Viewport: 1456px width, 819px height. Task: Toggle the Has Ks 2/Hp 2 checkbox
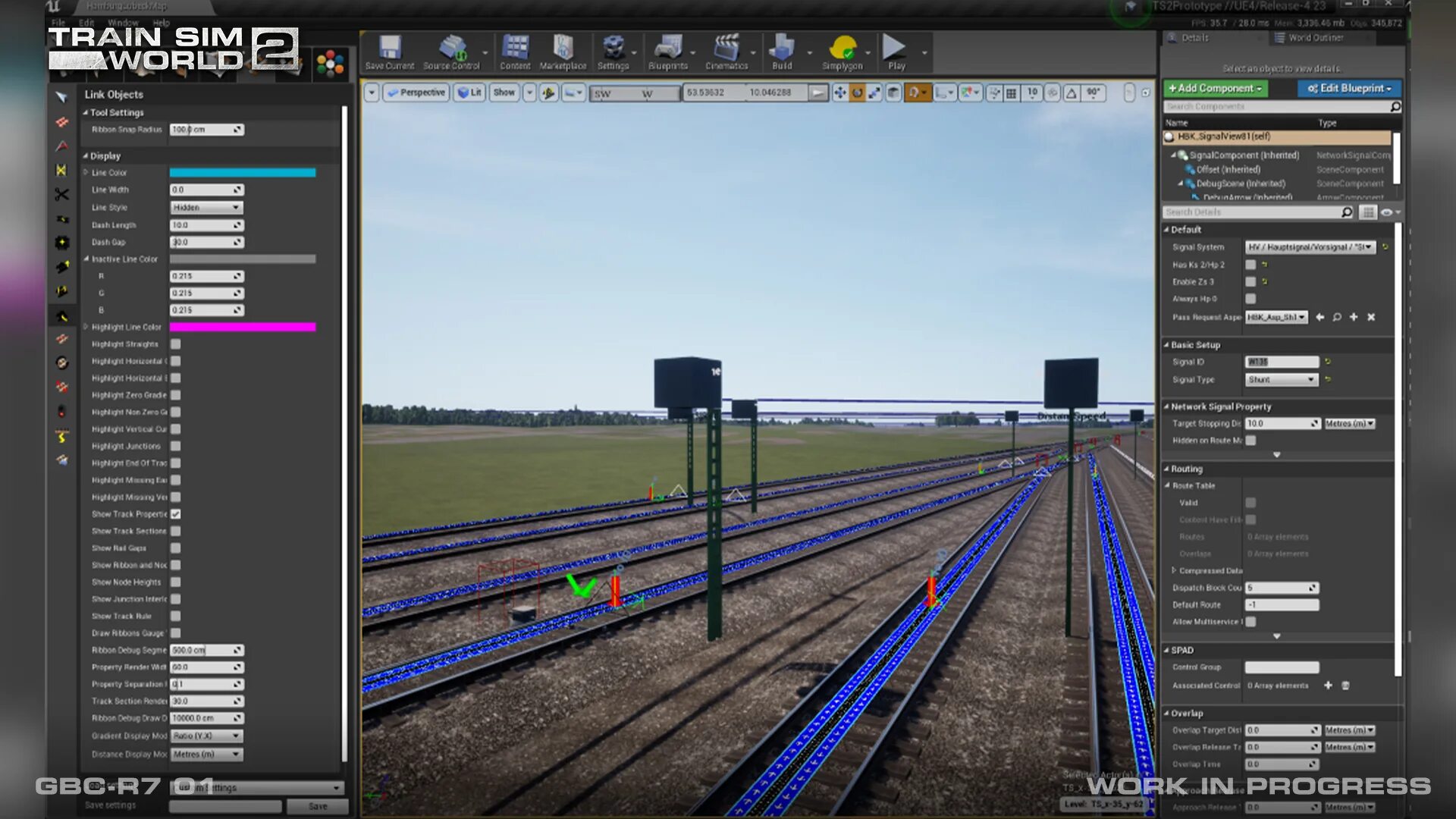pyautogui.click(x=1250, y=265)
